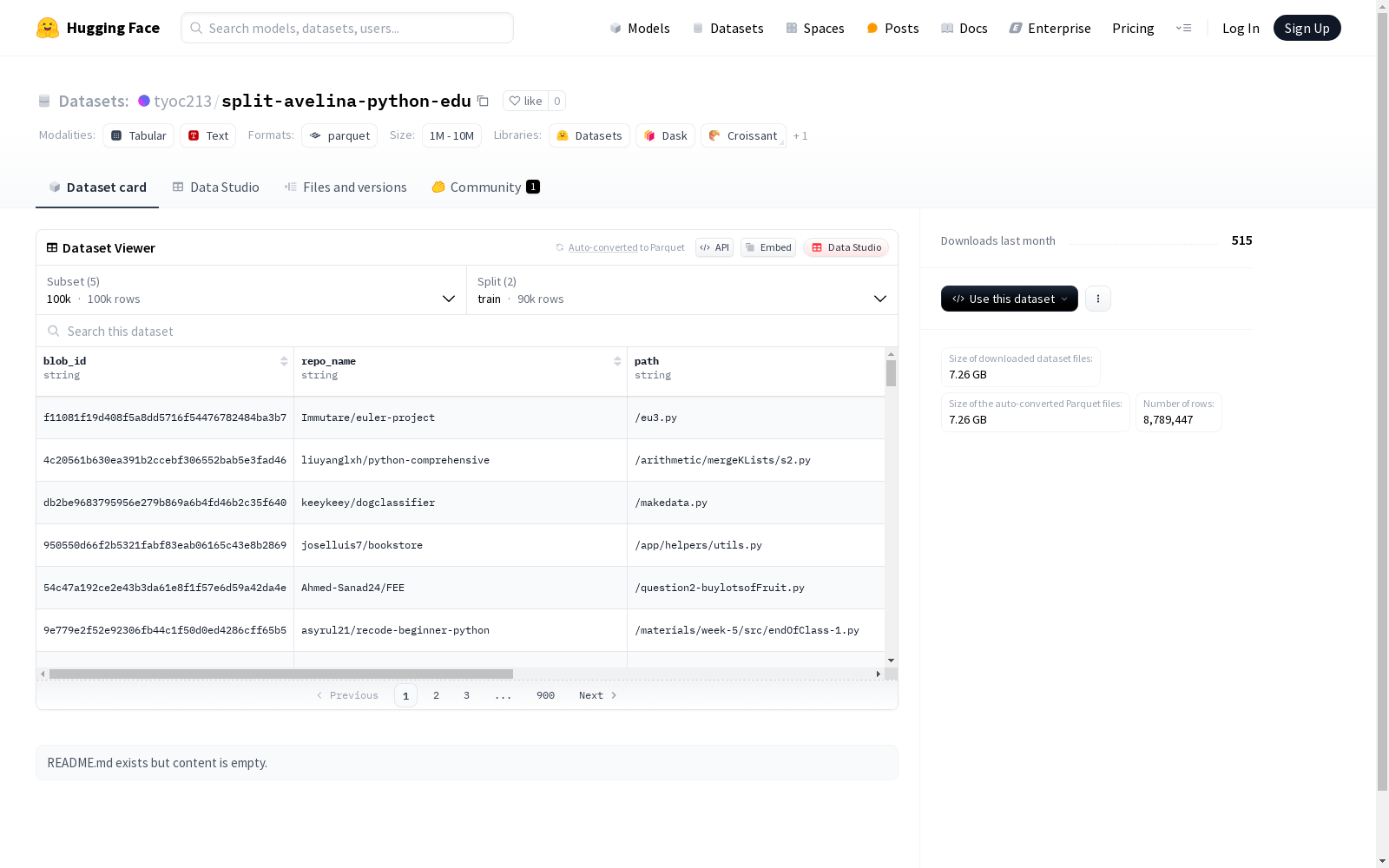The height and width of the screenshot is (868, 1389).
Task: Open Spaces from the top navigation
Action: pos(815,28)
